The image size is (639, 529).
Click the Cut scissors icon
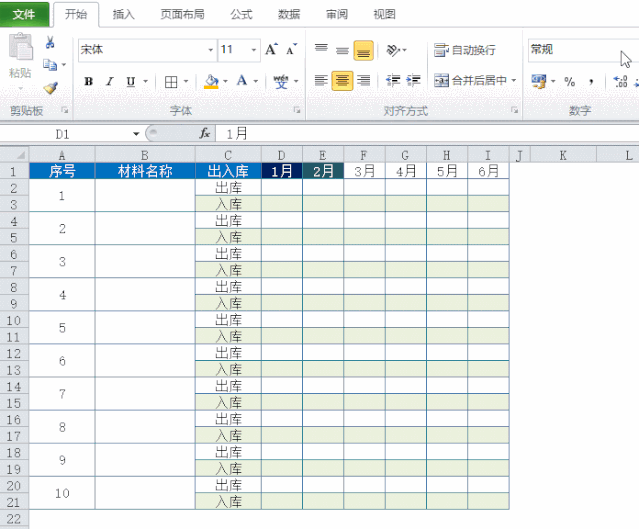50,42
